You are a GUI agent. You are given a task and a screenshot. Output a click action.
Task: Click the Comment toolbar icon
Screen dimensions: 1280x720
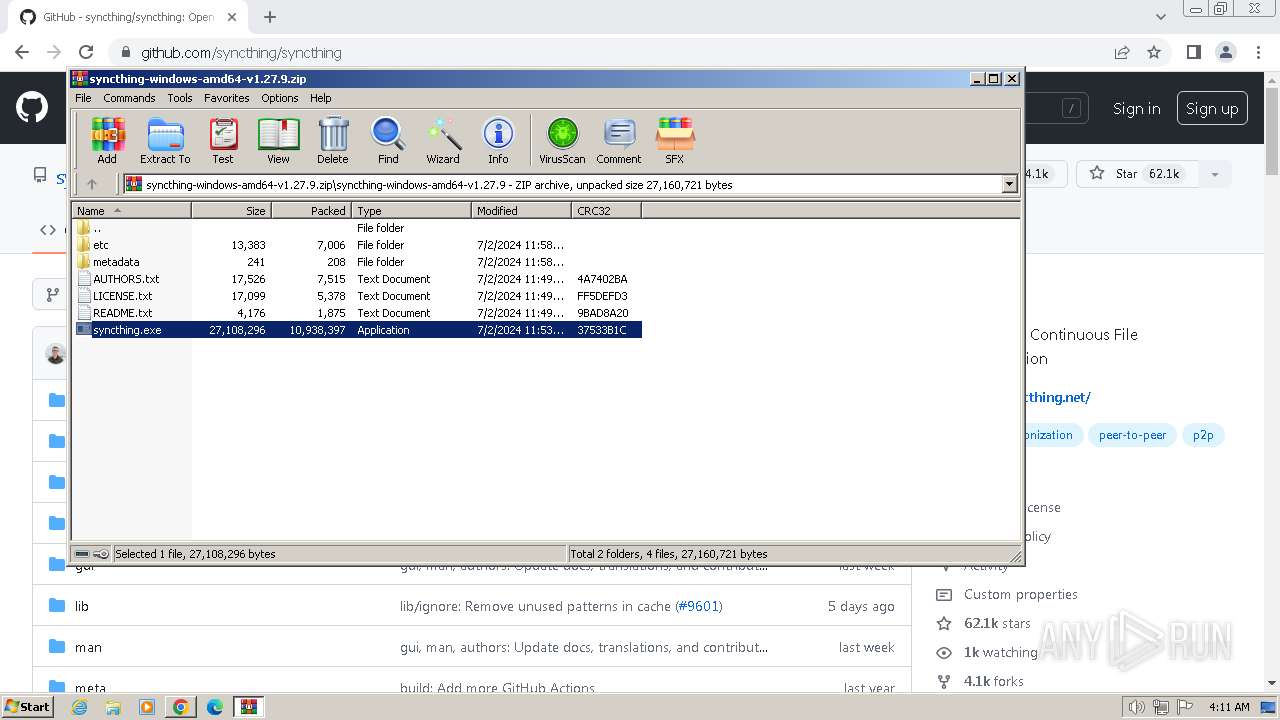[x=619, y=140]
